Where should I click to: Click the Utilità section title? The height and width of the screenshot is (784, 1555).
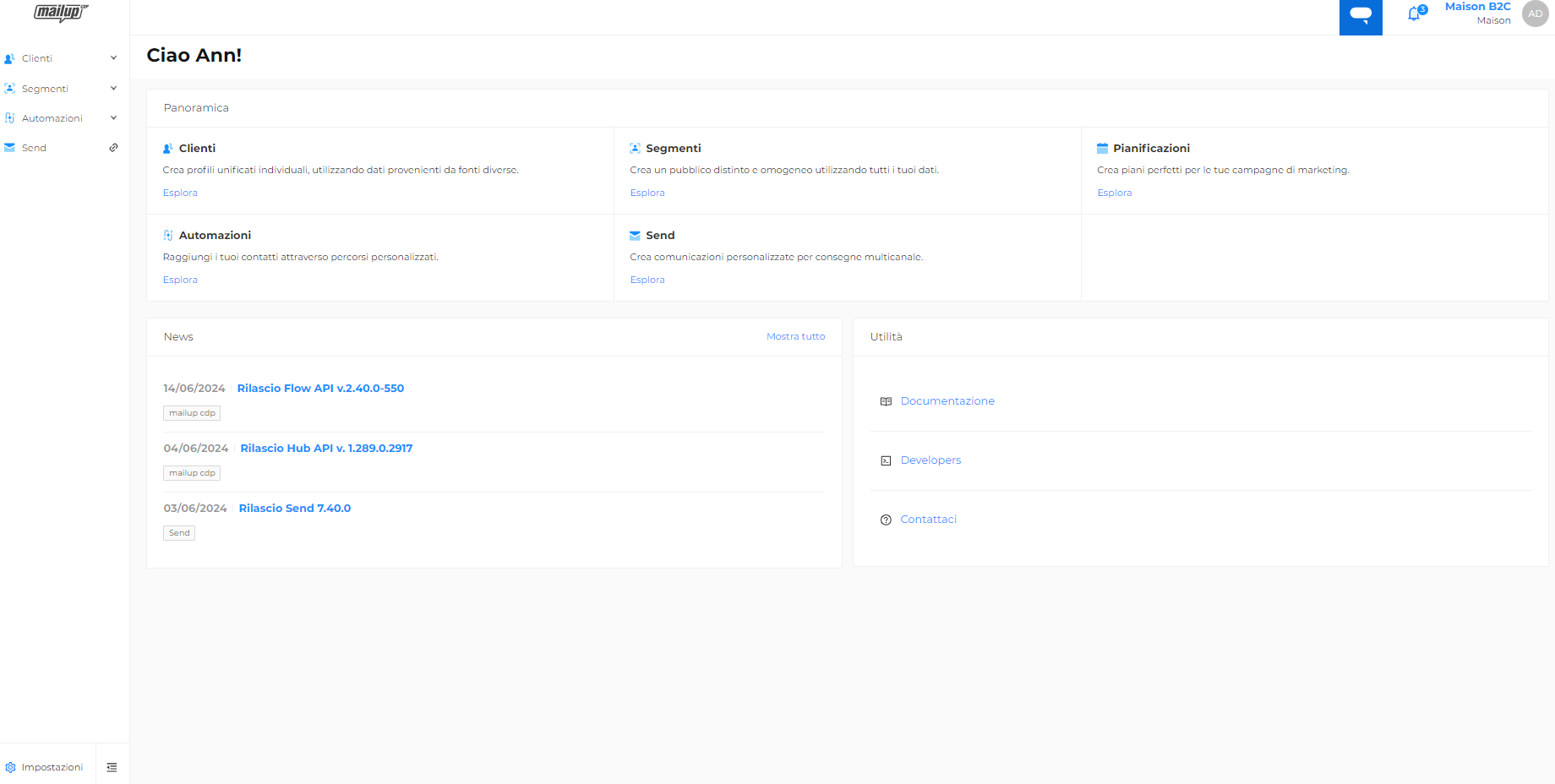point(887,337)
